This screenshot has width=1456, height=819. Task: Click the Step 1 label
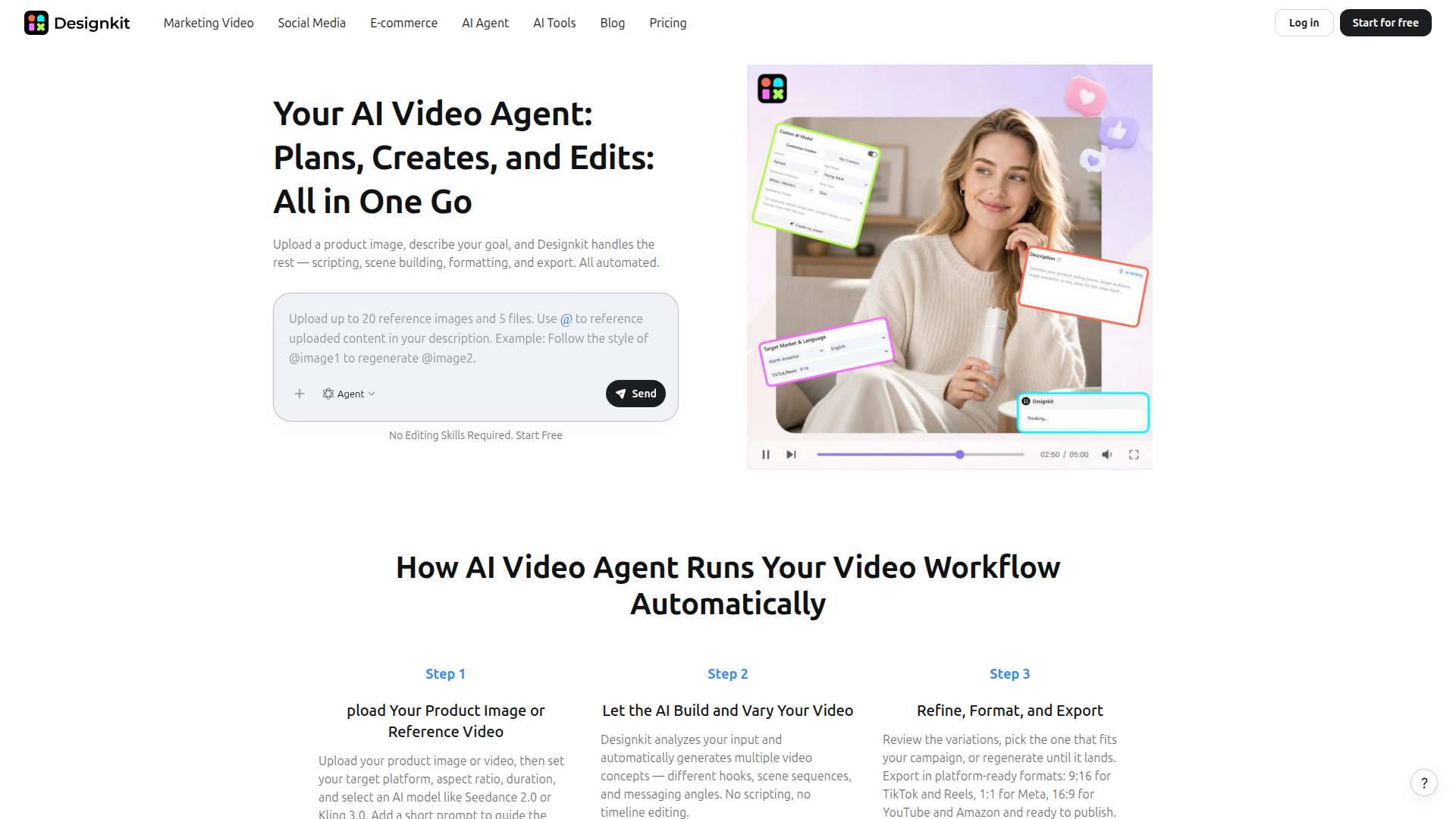click(445, 673)
